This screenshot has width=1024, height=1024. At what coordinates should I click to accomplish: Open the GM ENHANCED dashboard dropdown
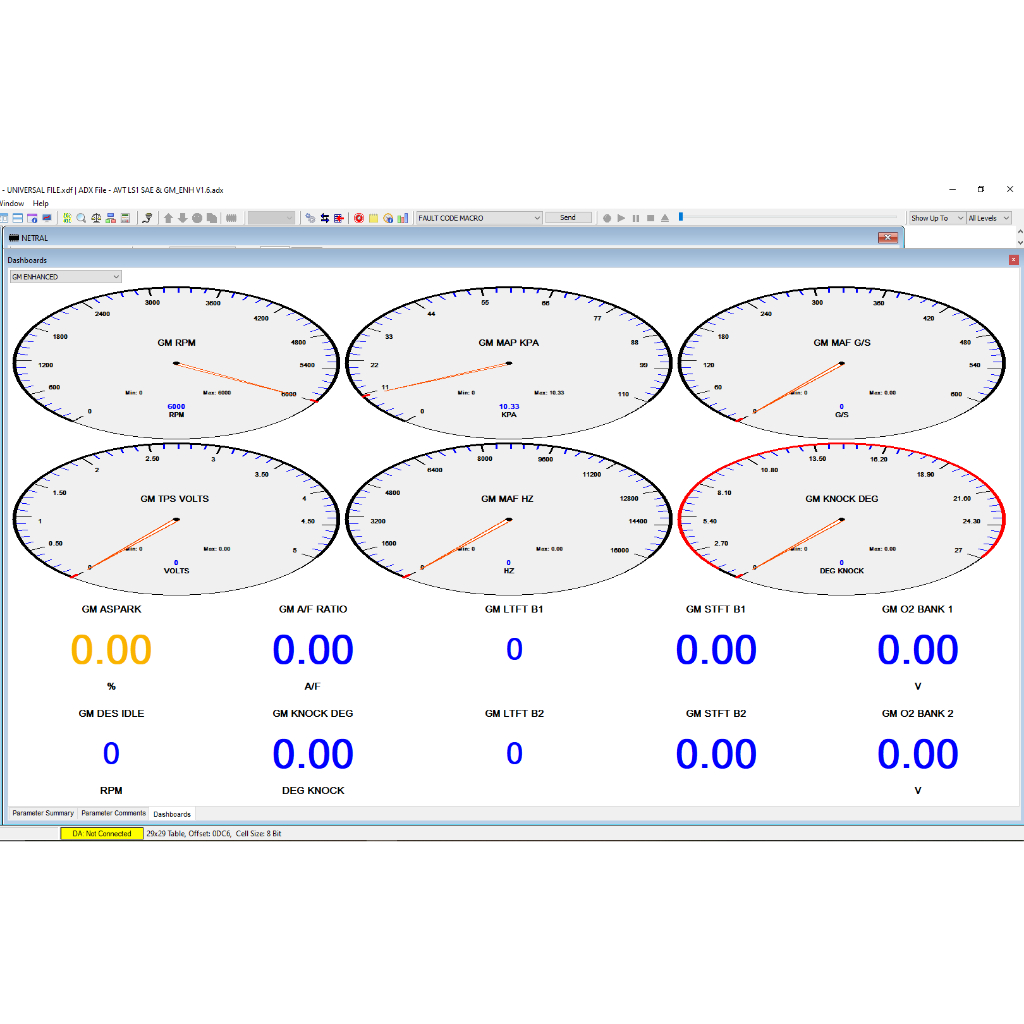click(x=65, y=277)
